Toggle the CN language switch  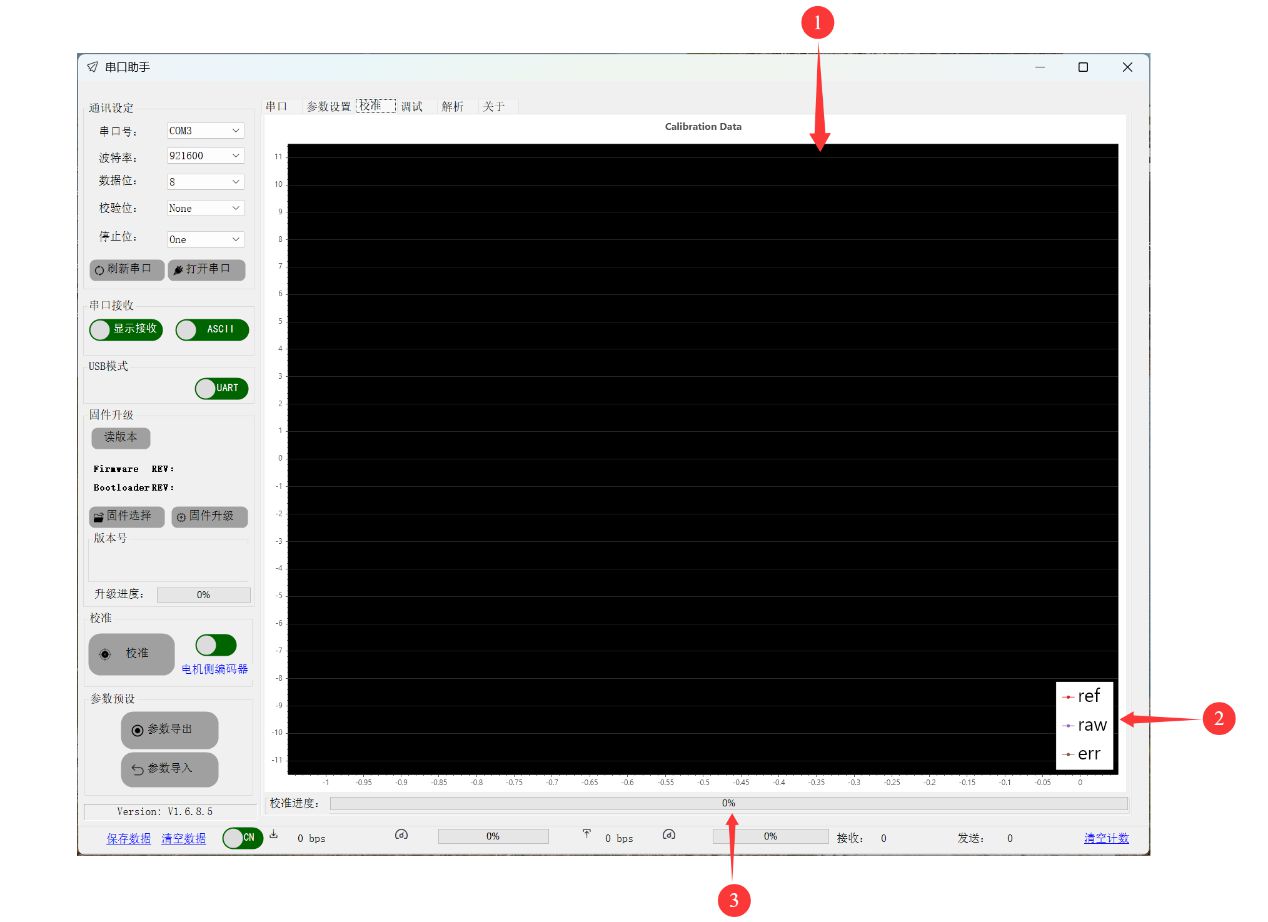coord(242,838)
